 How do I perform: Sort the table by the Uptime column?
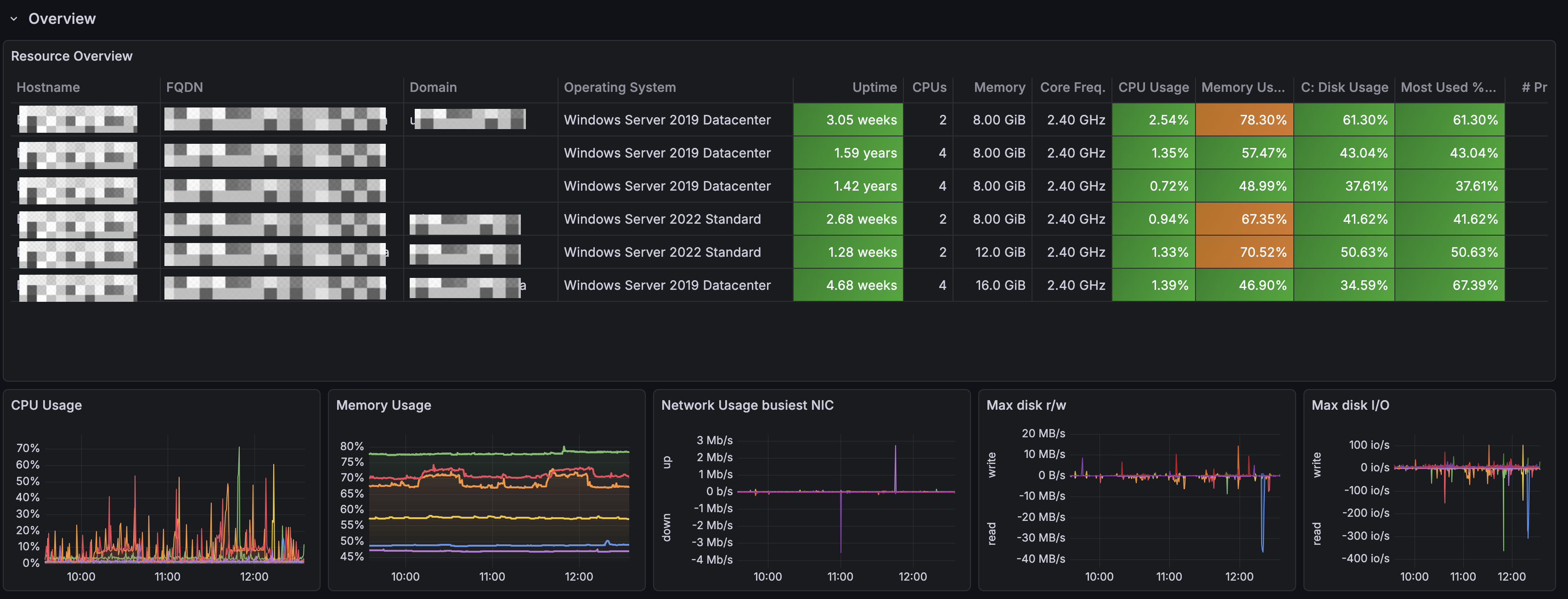point(874,87)
